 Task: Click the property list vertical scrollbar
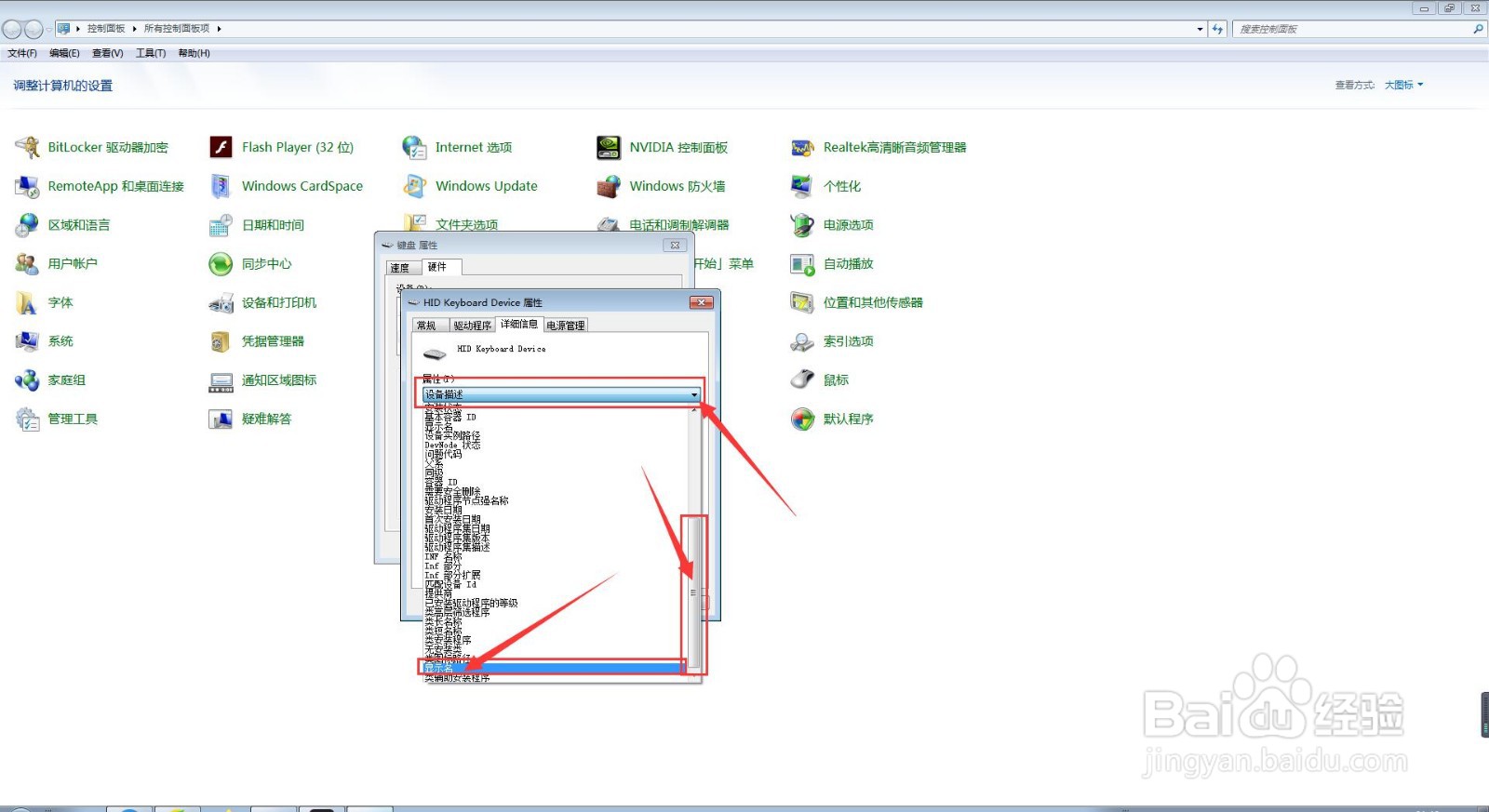tap(693, 592)
